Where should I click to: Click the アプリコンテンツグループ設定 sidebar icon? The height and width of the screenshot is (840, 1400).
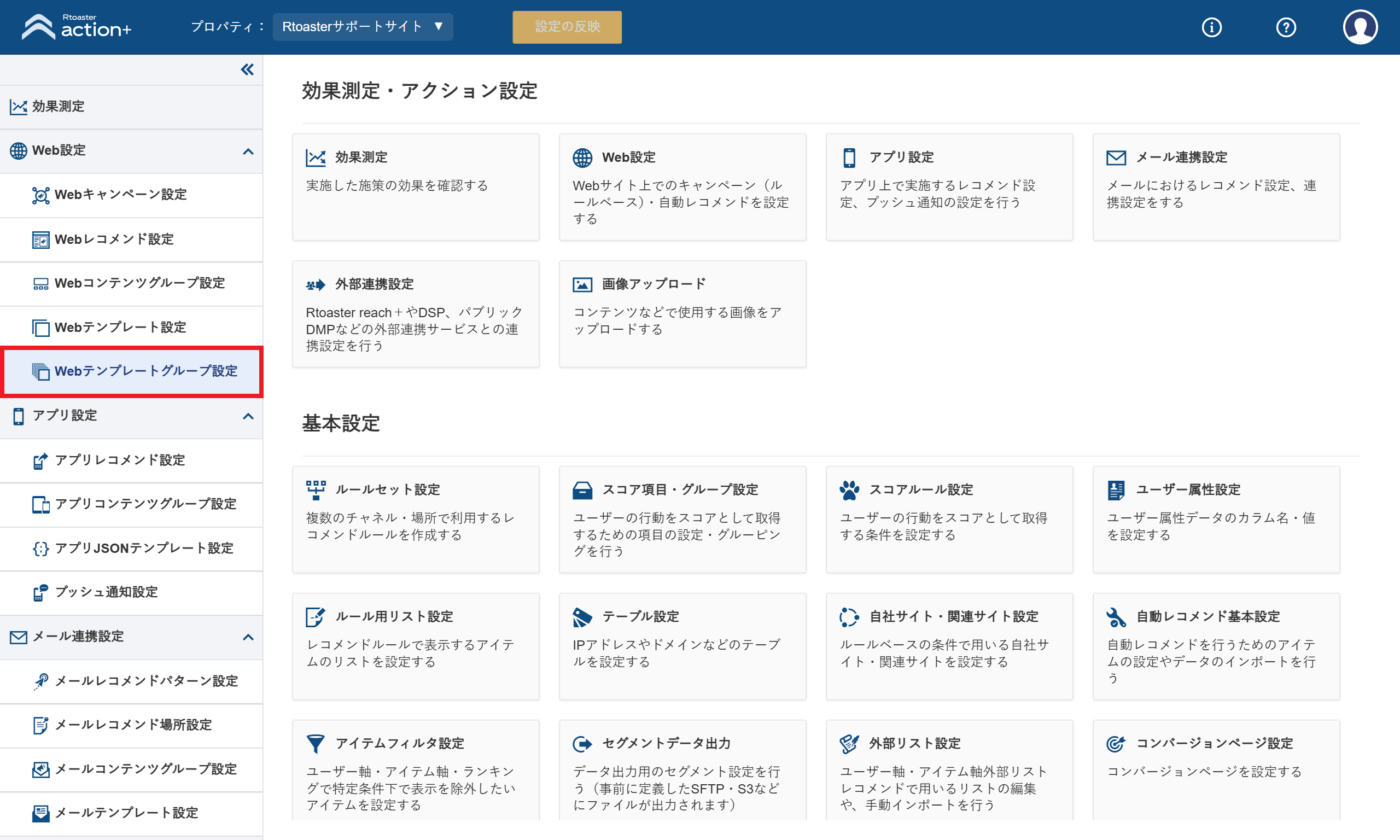click(x=41, y=504)
